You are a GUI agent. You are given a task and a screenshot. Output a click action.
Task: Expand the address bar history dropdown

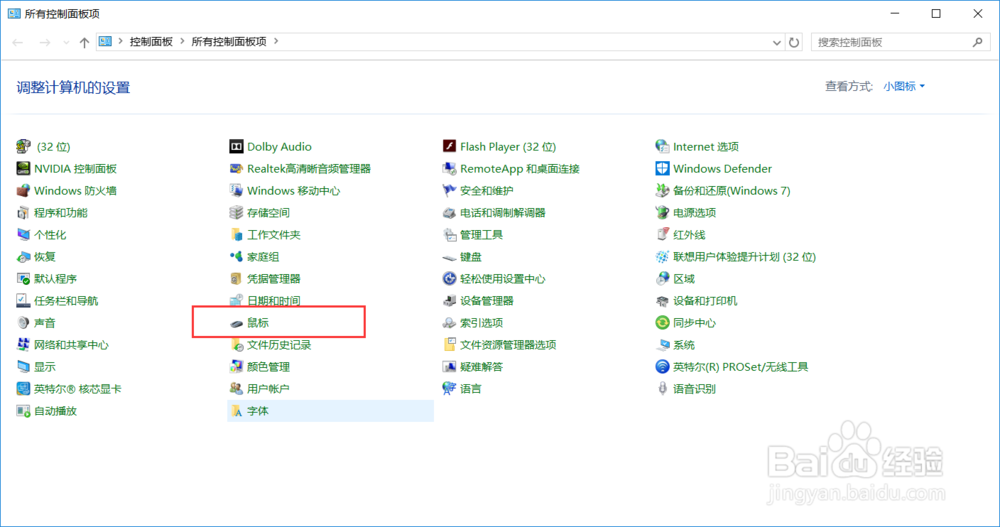pyautogui.click(x=776, y=42)
